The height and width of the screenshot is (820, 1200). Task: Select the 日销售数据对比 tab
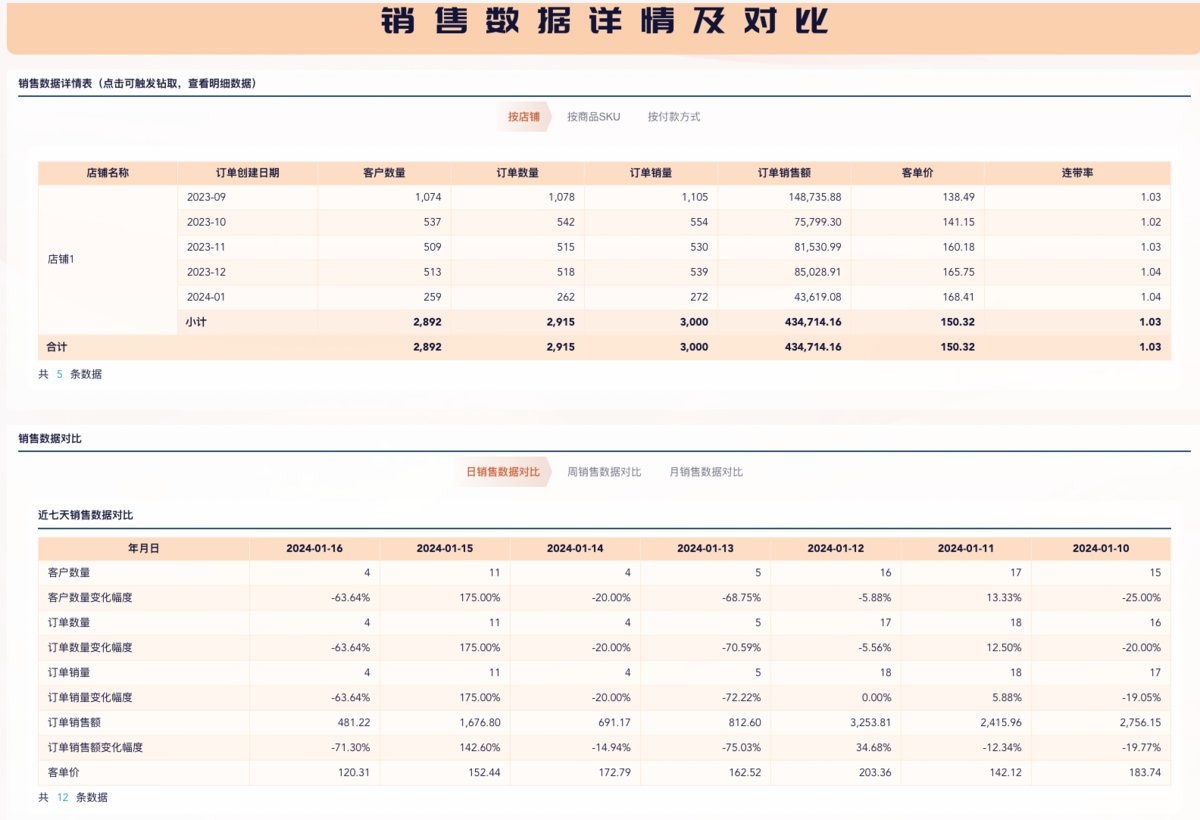(503, 472)
